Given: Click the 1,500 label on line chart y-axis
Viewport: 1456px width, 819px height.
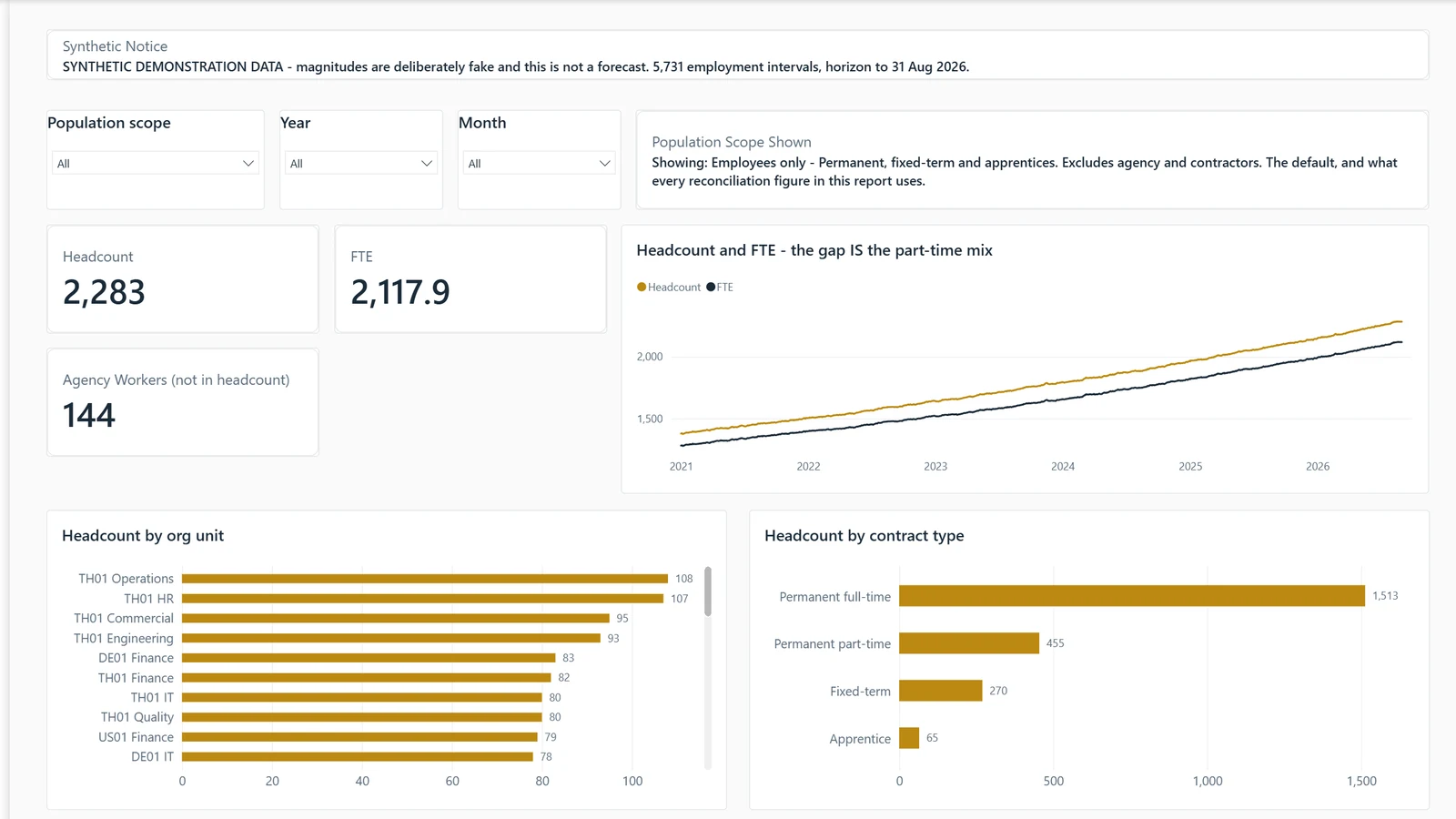Looking at the screenshot, I should (650, 419).
